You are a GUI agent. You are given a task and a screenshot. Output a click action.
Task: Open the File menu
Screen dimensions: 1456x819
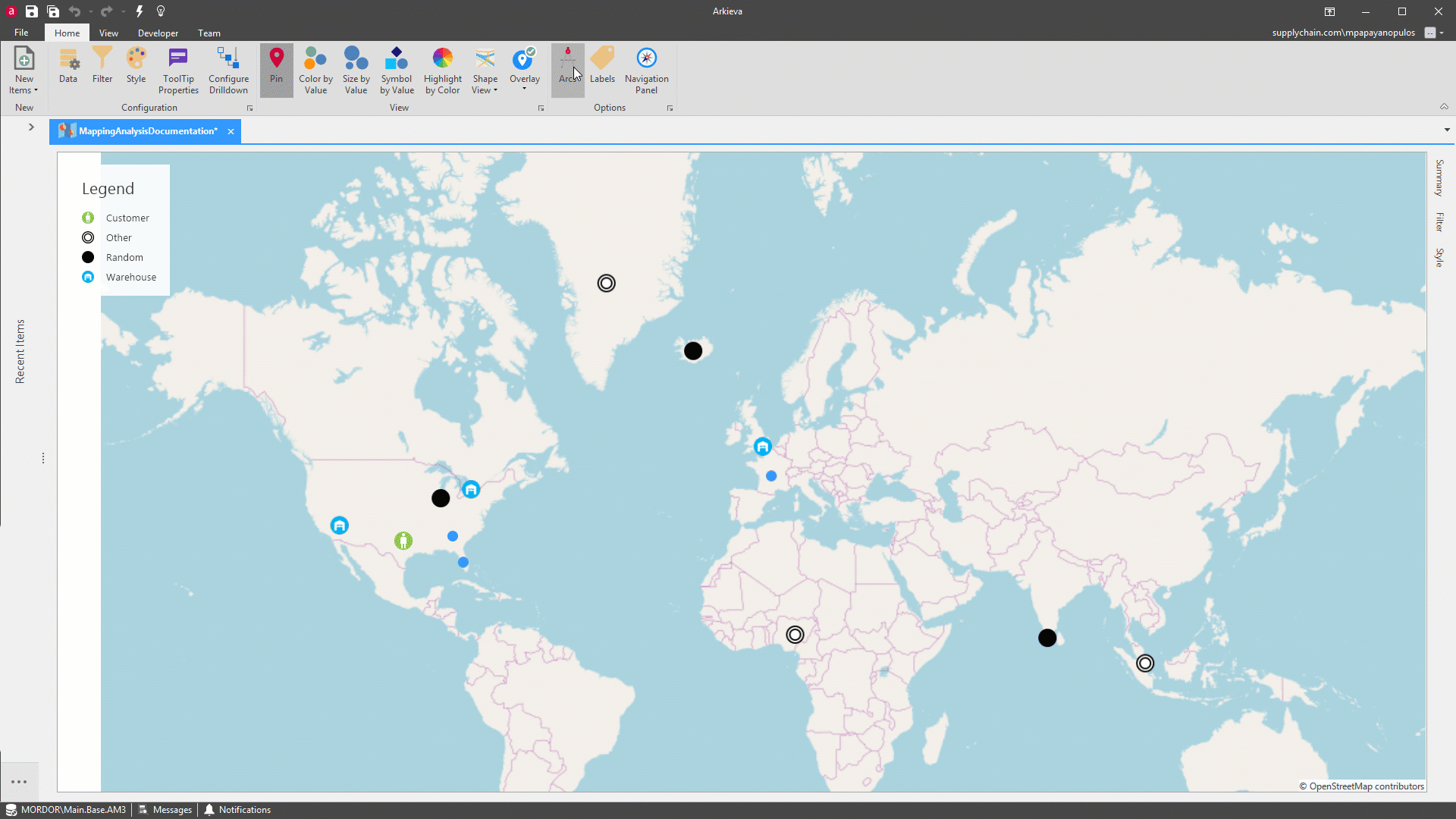[21, 33]
